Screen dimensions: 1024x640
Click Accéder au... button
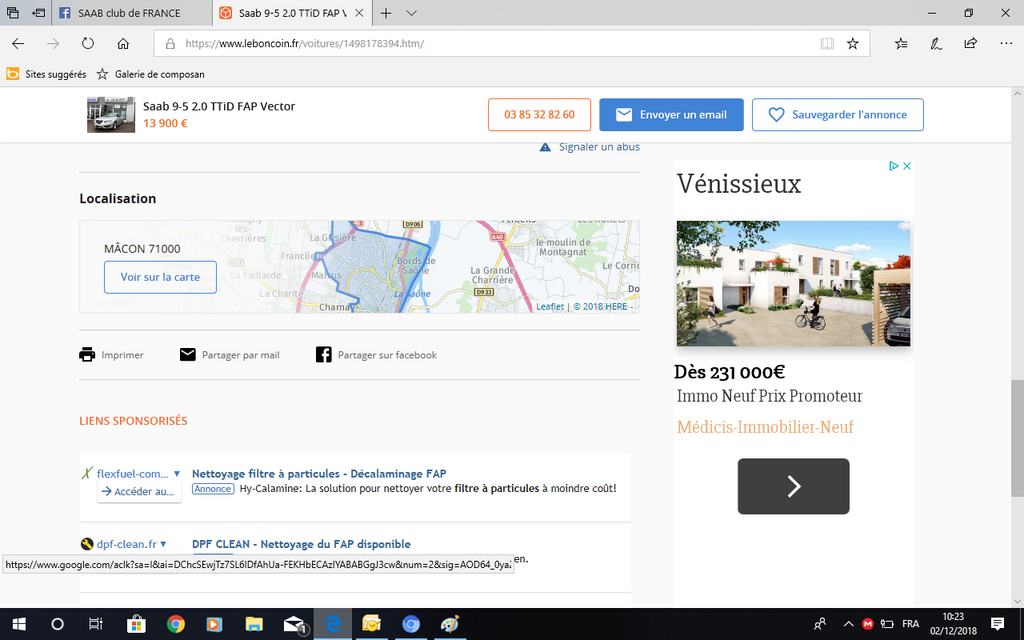point(139,492)
